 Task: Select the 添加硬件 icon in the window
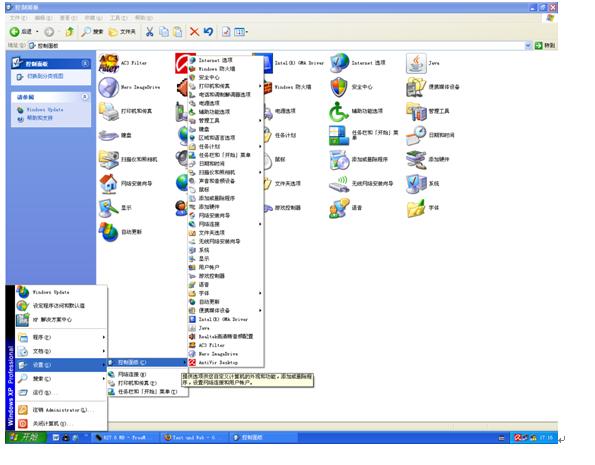point(416,159)
